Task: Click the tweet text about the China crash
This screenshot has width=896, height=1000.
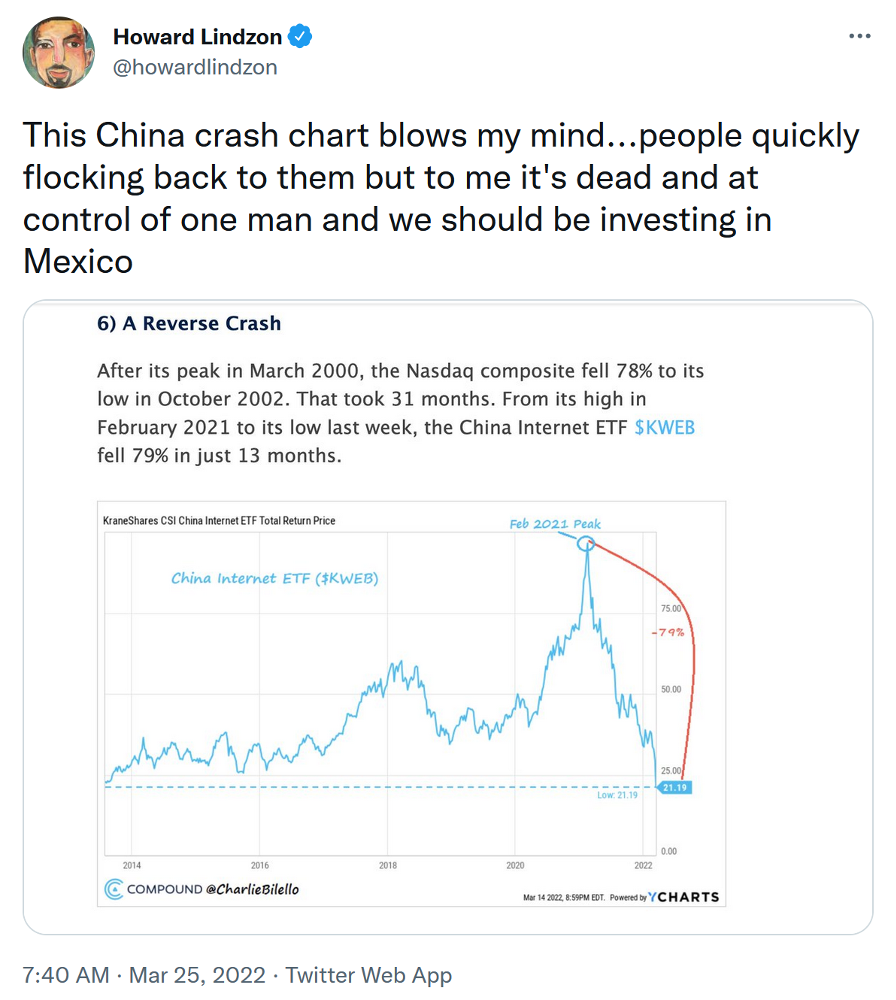Action: tap(440, 198)
